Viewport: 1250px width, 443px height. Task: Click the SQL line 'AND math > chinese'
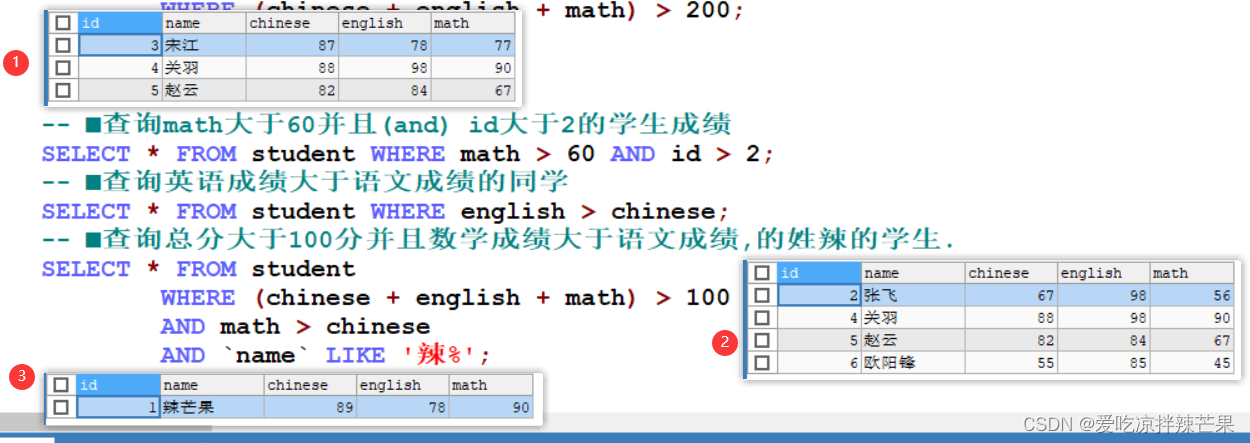(295, 327)
